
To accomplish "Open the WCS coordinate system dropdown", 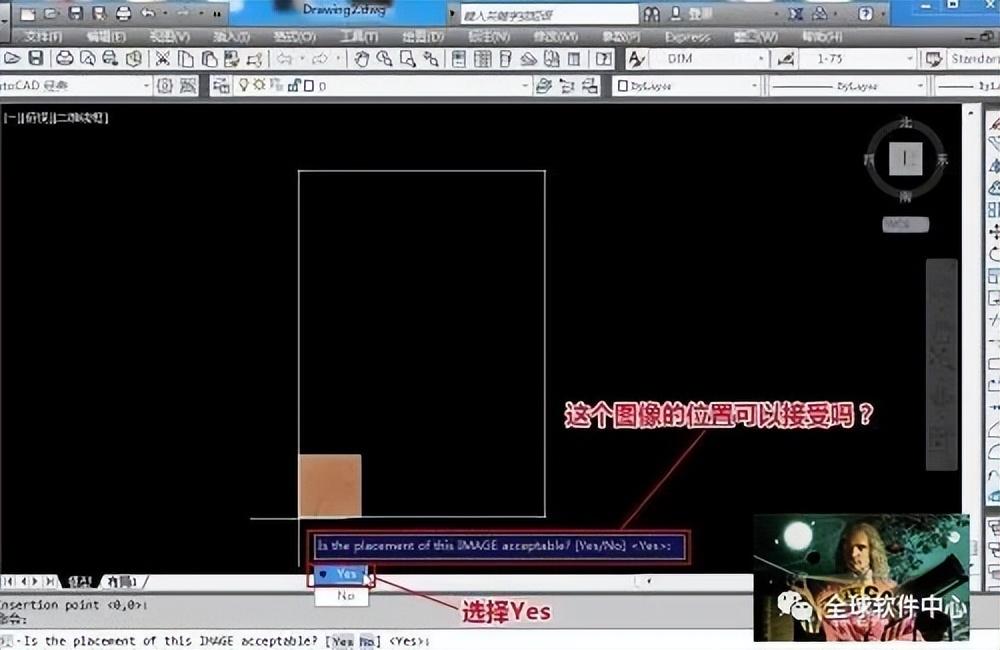I will pyautogui.click(x=906, y=225).
